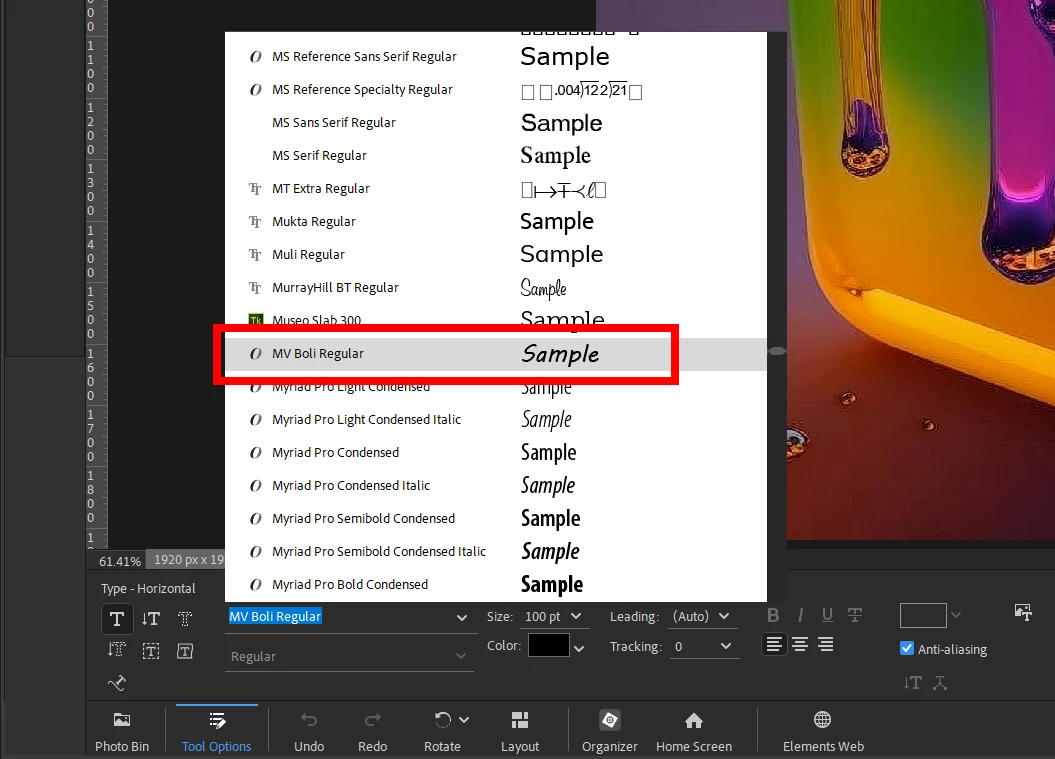
Task: Click the Tracking value field
Action: click(693, 646)
